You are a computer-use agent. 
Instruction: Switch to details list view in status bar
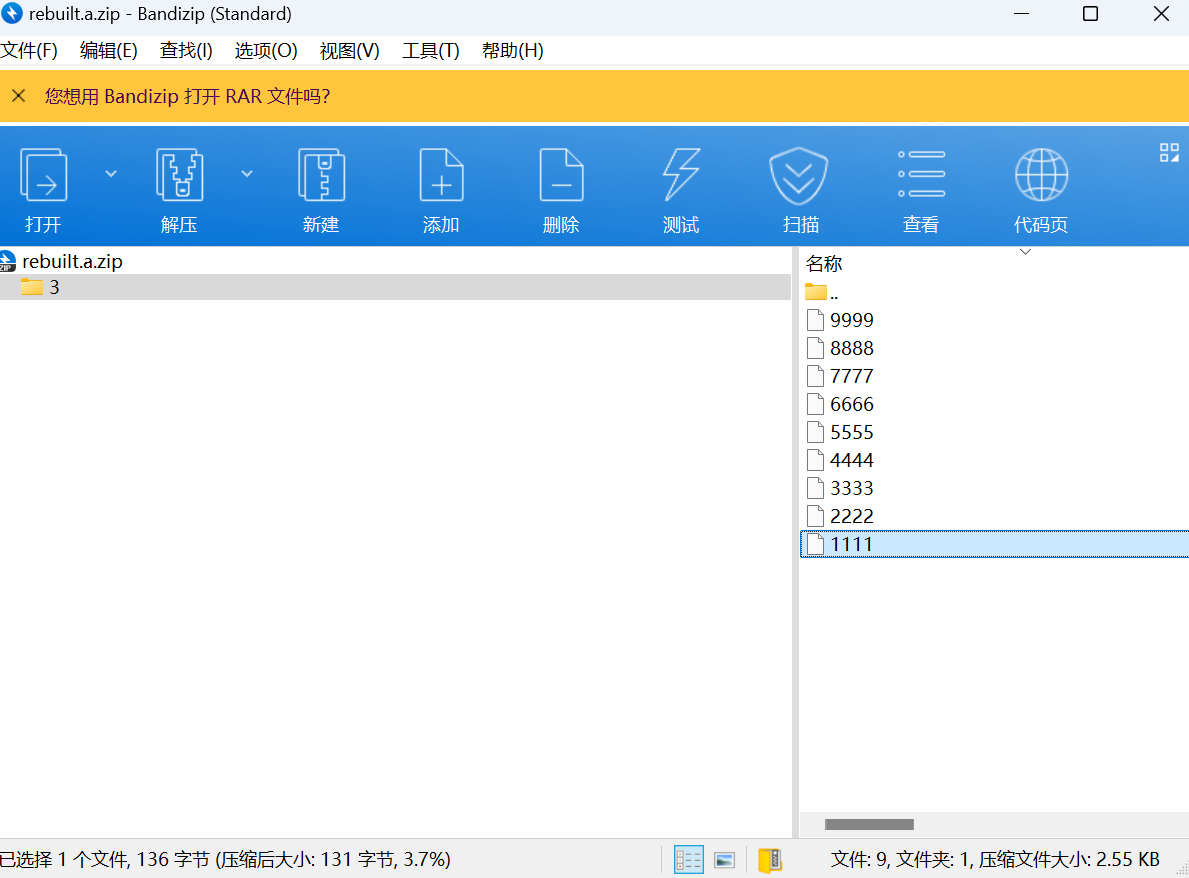coord(689,860)
